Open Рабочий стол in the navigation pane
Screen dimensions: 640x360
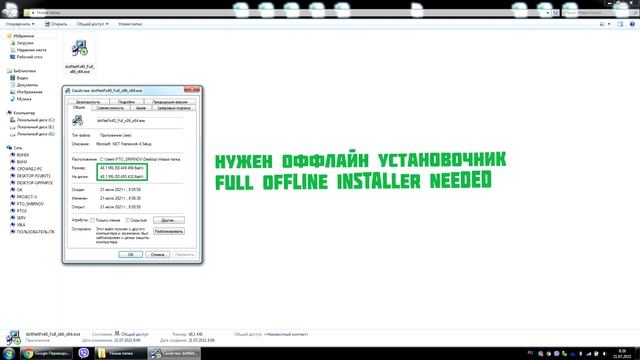coord(29,57)
